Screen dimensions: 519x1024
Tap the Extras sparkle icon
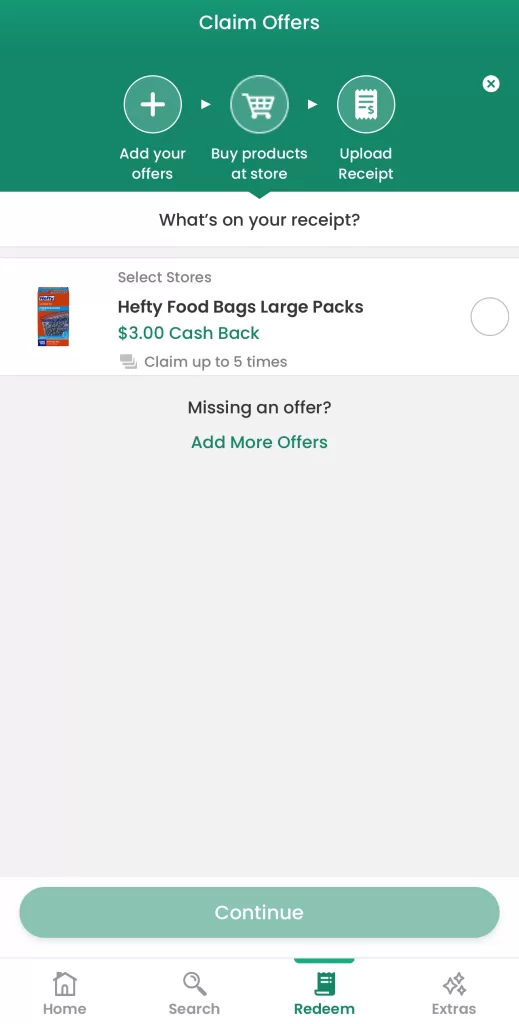pos(454,984)
